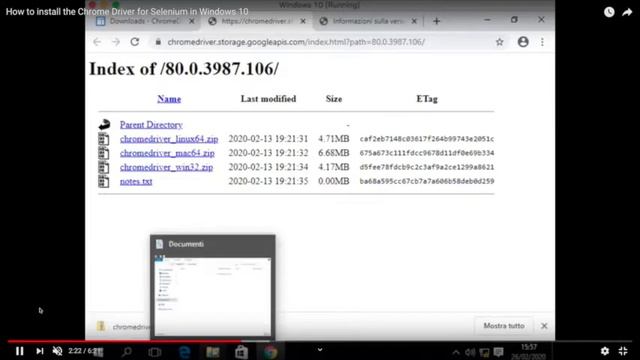Open the notes.txt file link

click(x=136, y=181)
